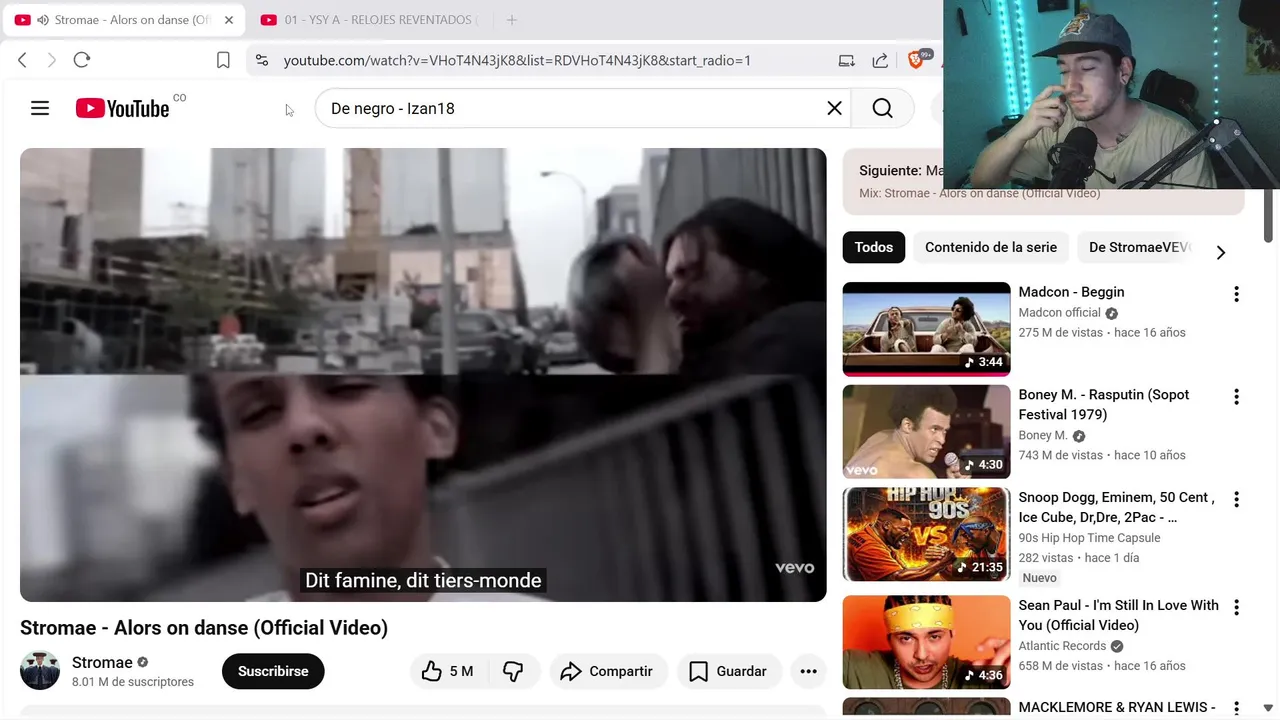Image resolution: width=1280 pixels, height=720 pixels.
Task: Click the page vertical scrollbar down arrow
Action: point(1270,709)
